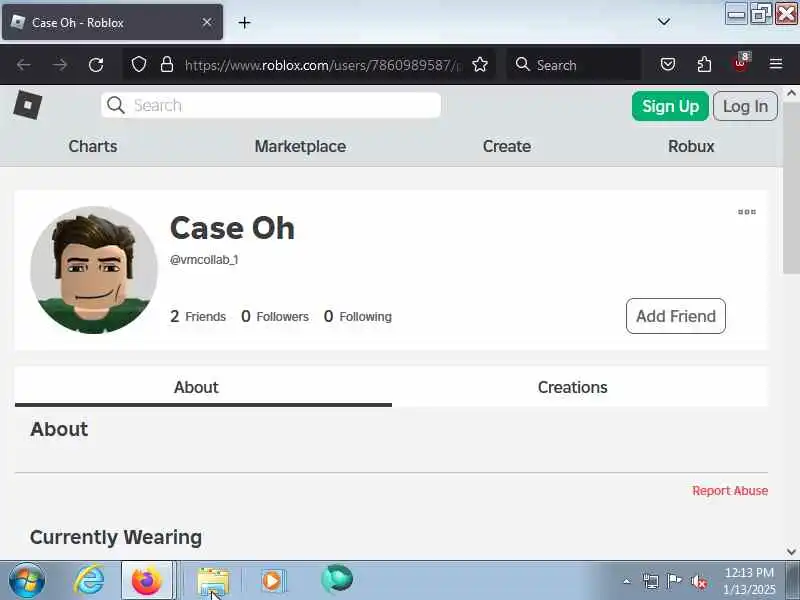Click the Roblox search magnifier icon
Viewport: 800px width, 600px height.
pyautogui.click(x=116, y=105)
